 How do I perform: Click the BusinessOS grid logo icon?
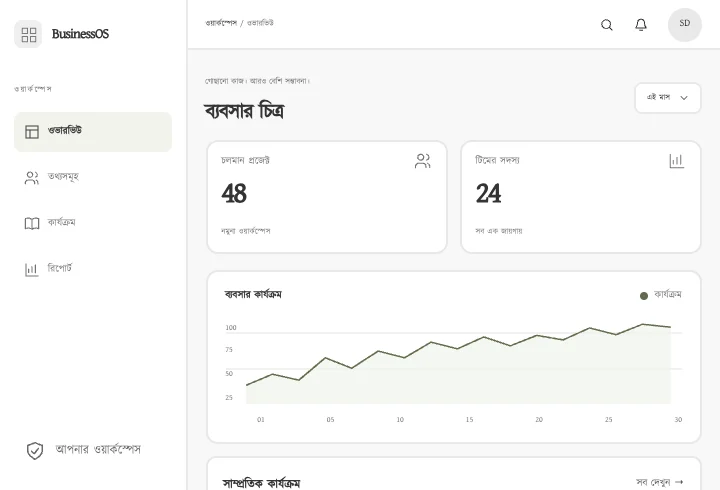[x=28, y=34]
